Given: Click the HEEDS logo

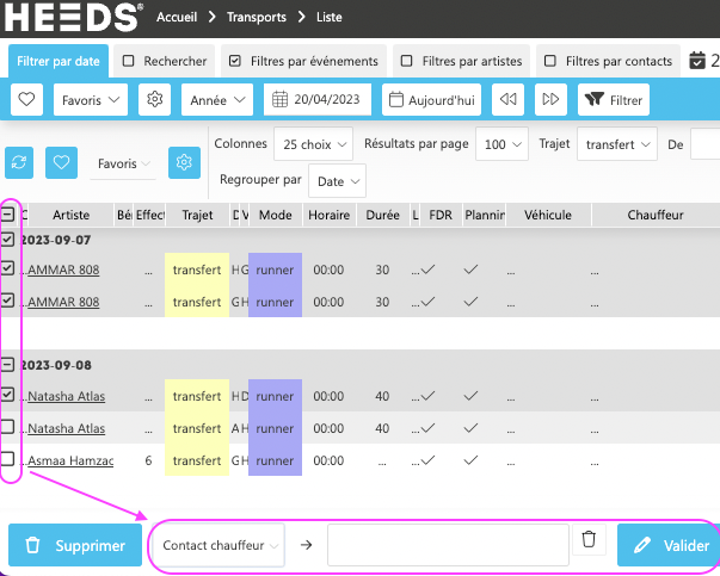Looking at the screenshot, I should coord(73,17).
